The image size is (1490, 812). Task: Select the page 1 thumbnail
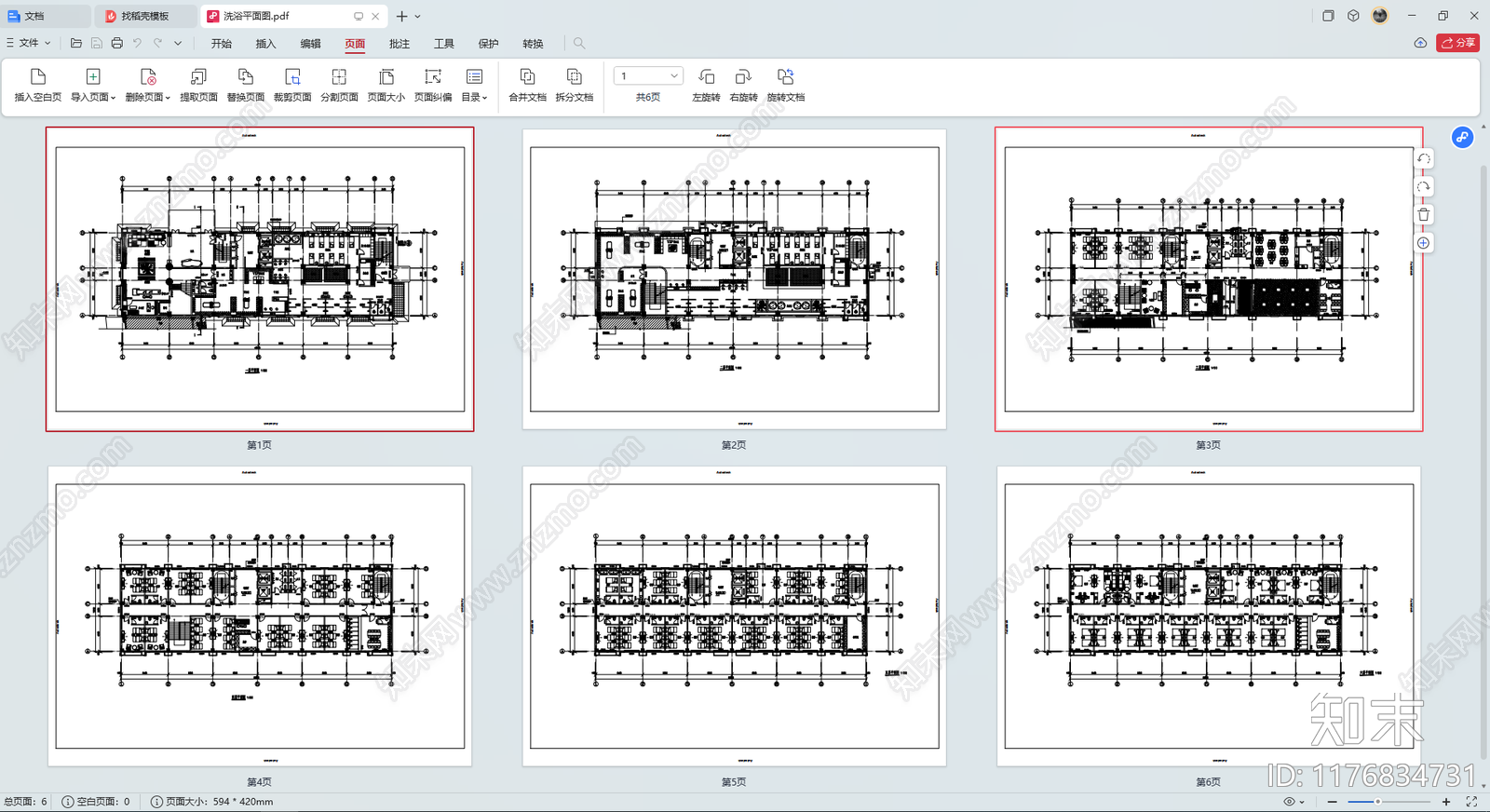(260, 279)
